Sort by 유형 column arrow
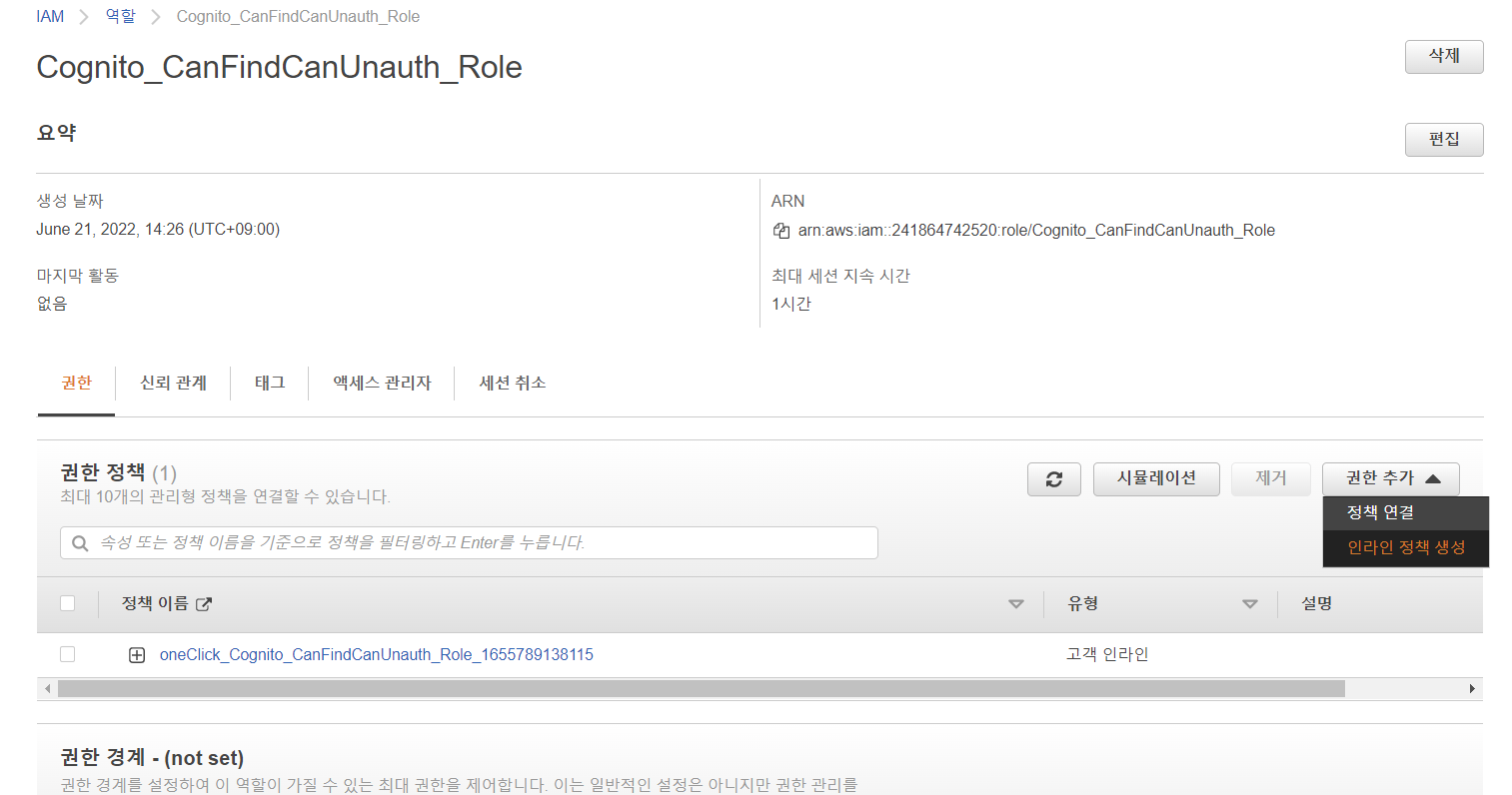This screenshot has width=1512, height=795. (1249, 604)
